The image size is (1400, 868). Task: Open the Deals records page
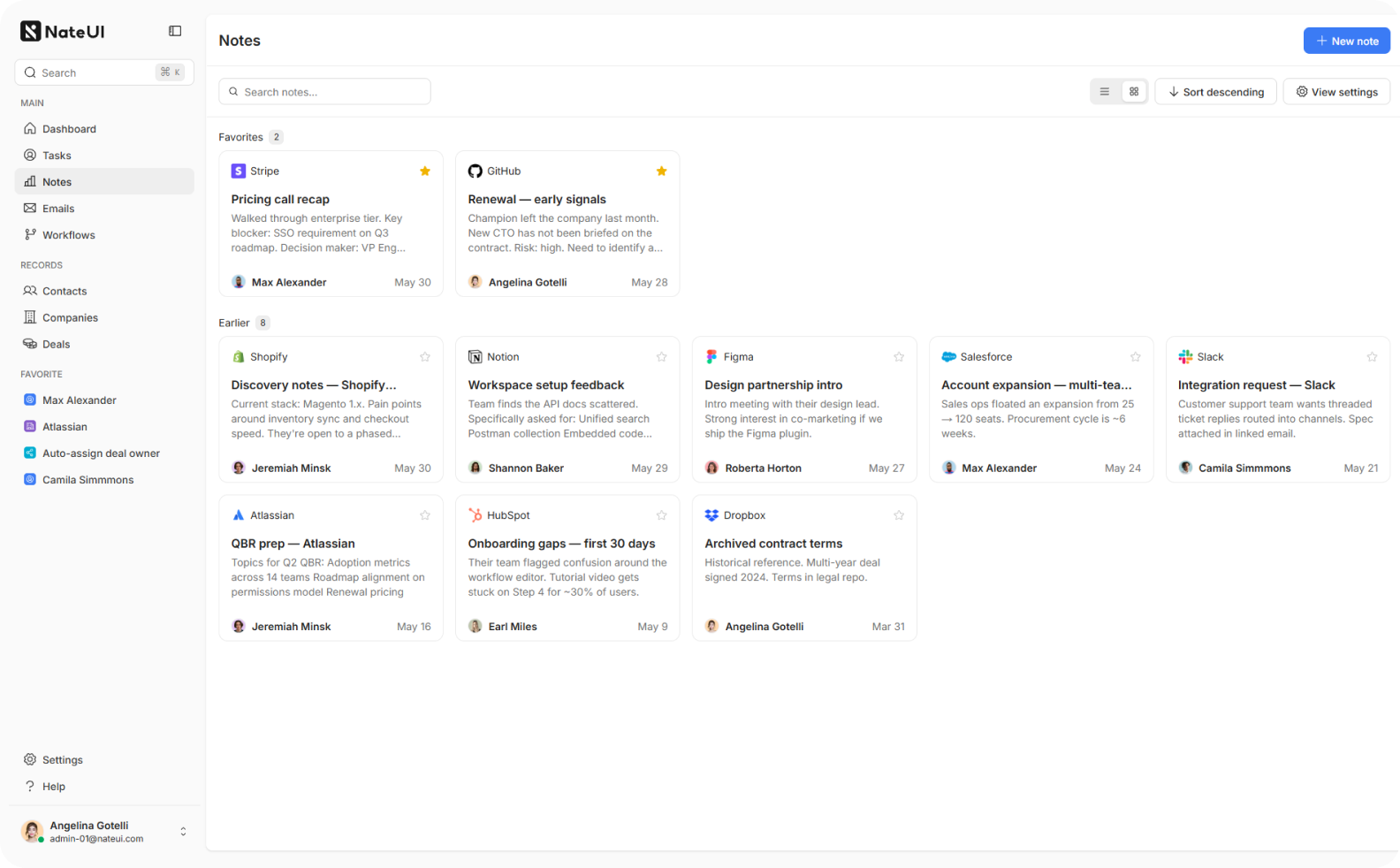point(104,344)
